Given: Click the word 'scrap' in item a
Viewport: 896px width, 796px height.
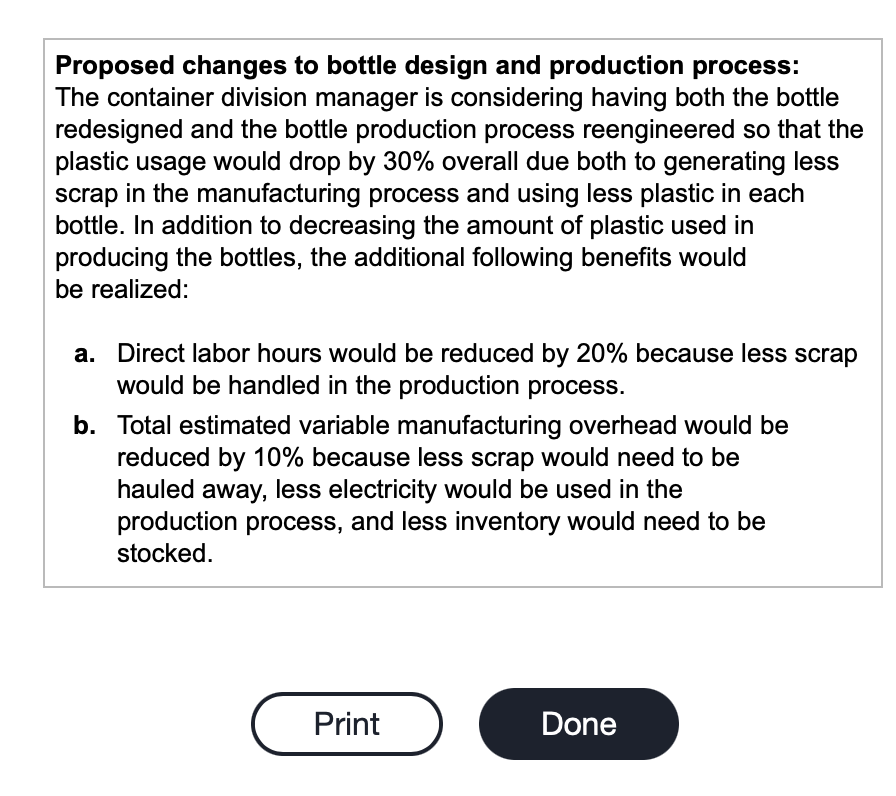Looking at the screenshot, I should coord(828,353).
